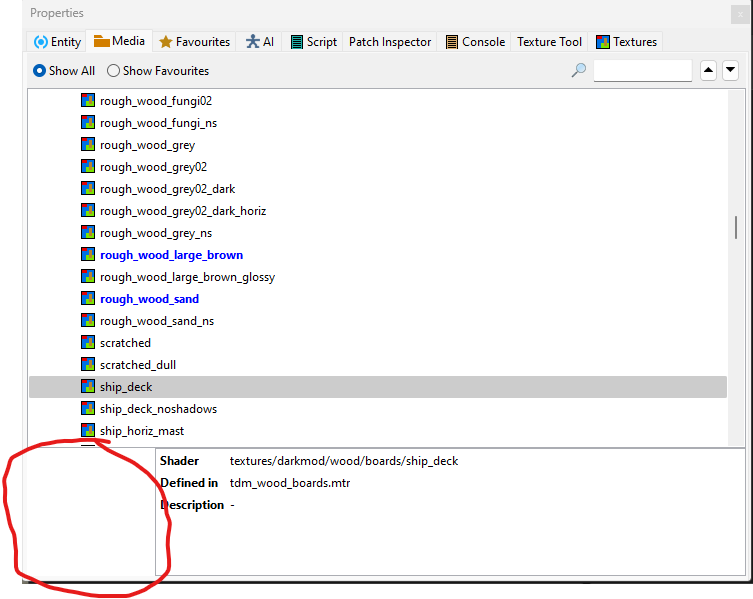Click the icon next to ship_horiz_mast
The height and width of the screenshot is (599, 753).
[88, 431]
